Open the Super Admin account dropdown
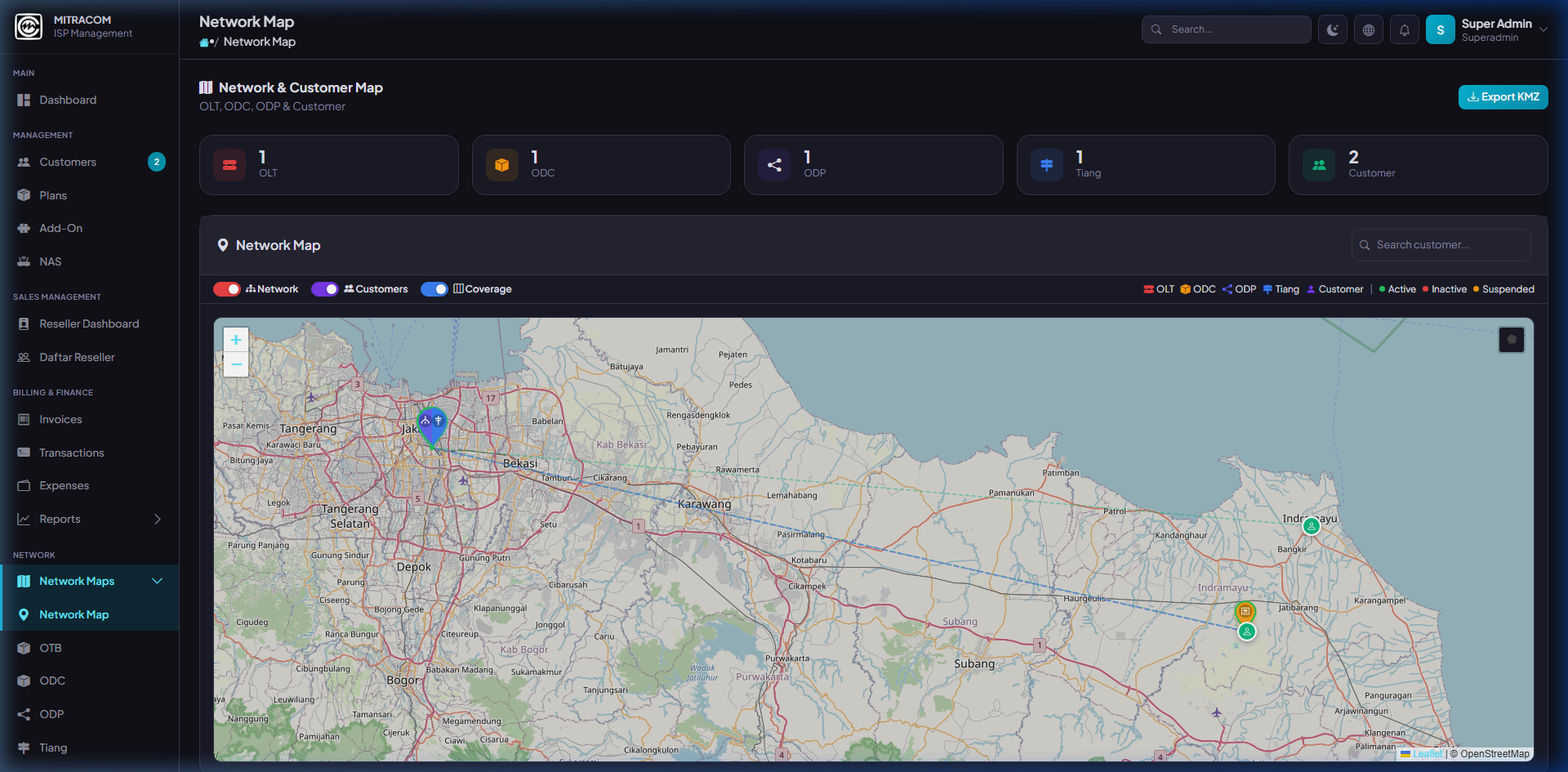The image size is (1568, 772). 1503,29
